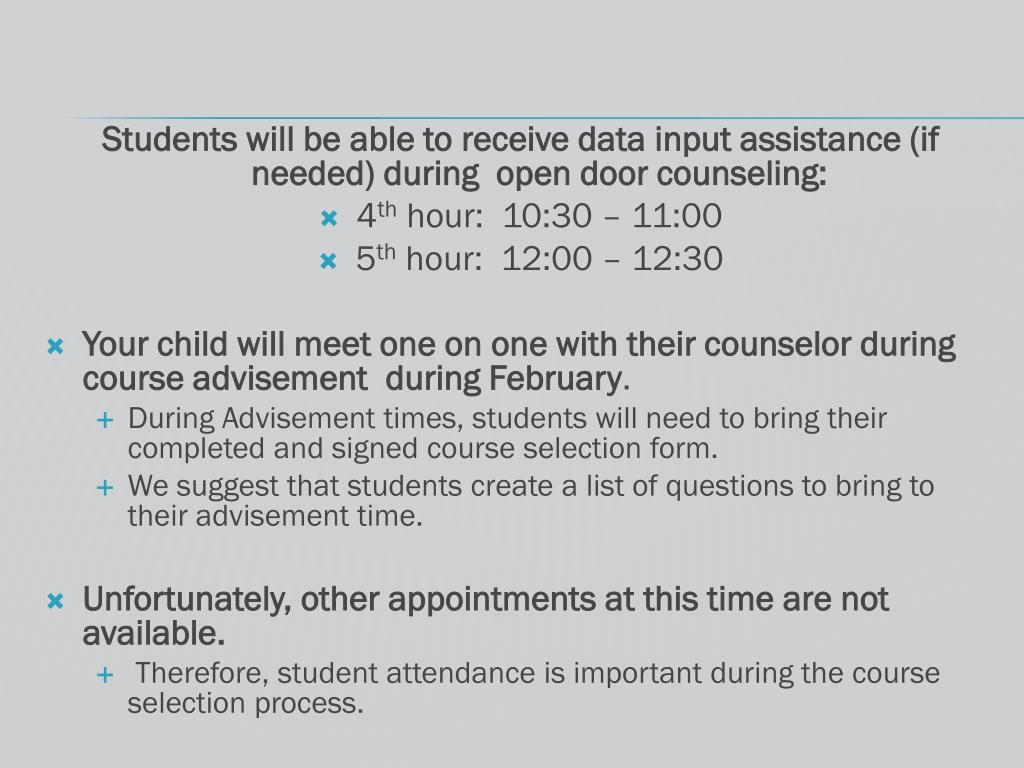Click the "Your child will meet one on one" line

coord(518,345)
